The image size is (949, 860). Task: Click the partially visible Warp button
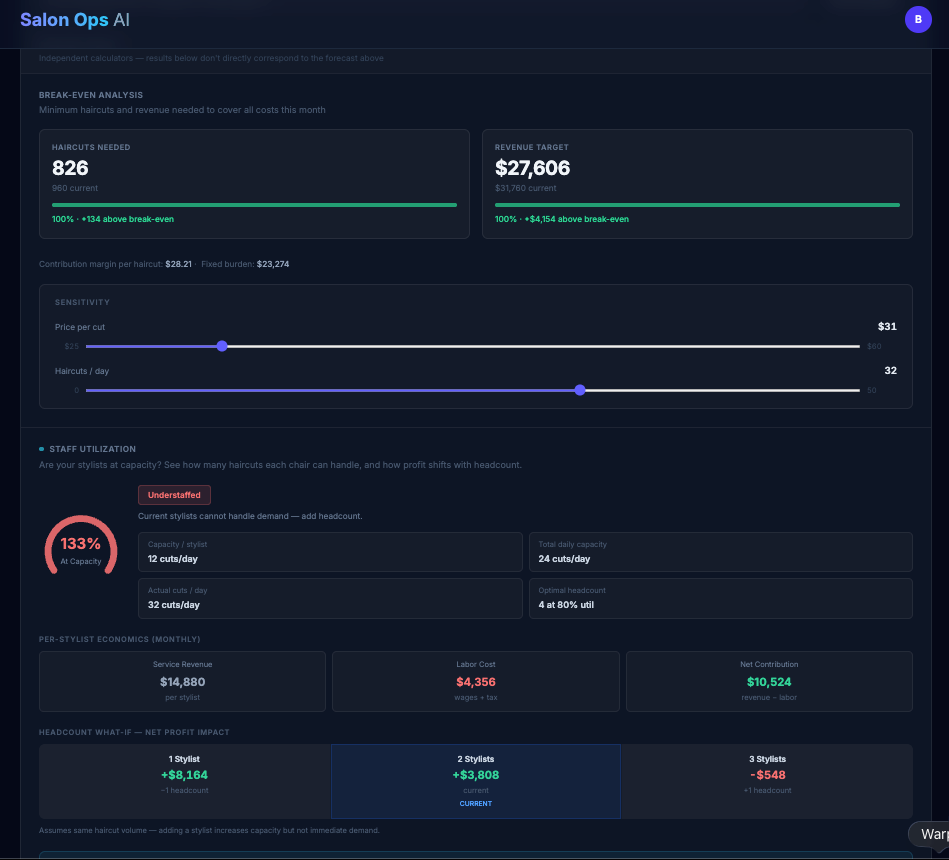pos(930,834)
